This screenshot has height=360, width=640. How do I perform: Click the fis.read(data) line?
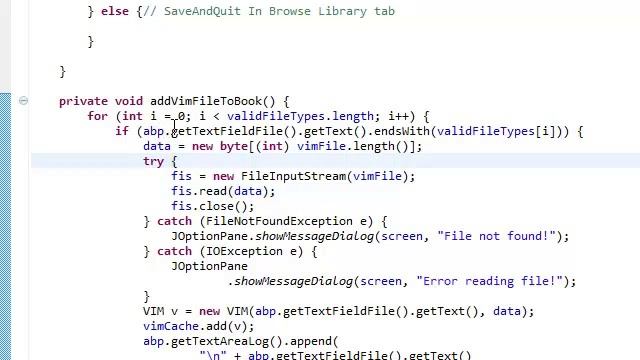[x=223, y=191]
